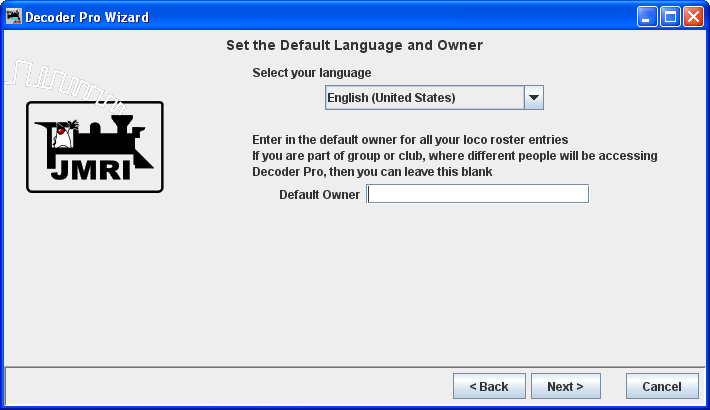Maximize the Decoder Pro Wizard window

(x=671, y=17)
